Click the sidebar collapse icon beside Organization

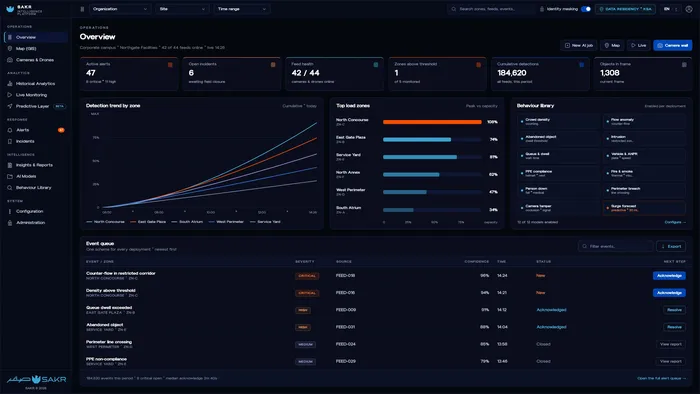[82, 9]
